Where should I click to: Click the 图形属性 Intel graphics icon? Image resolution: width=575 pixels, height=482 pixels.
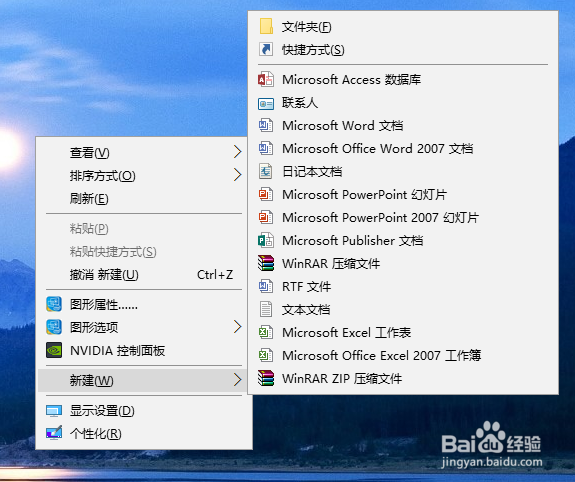54,304
